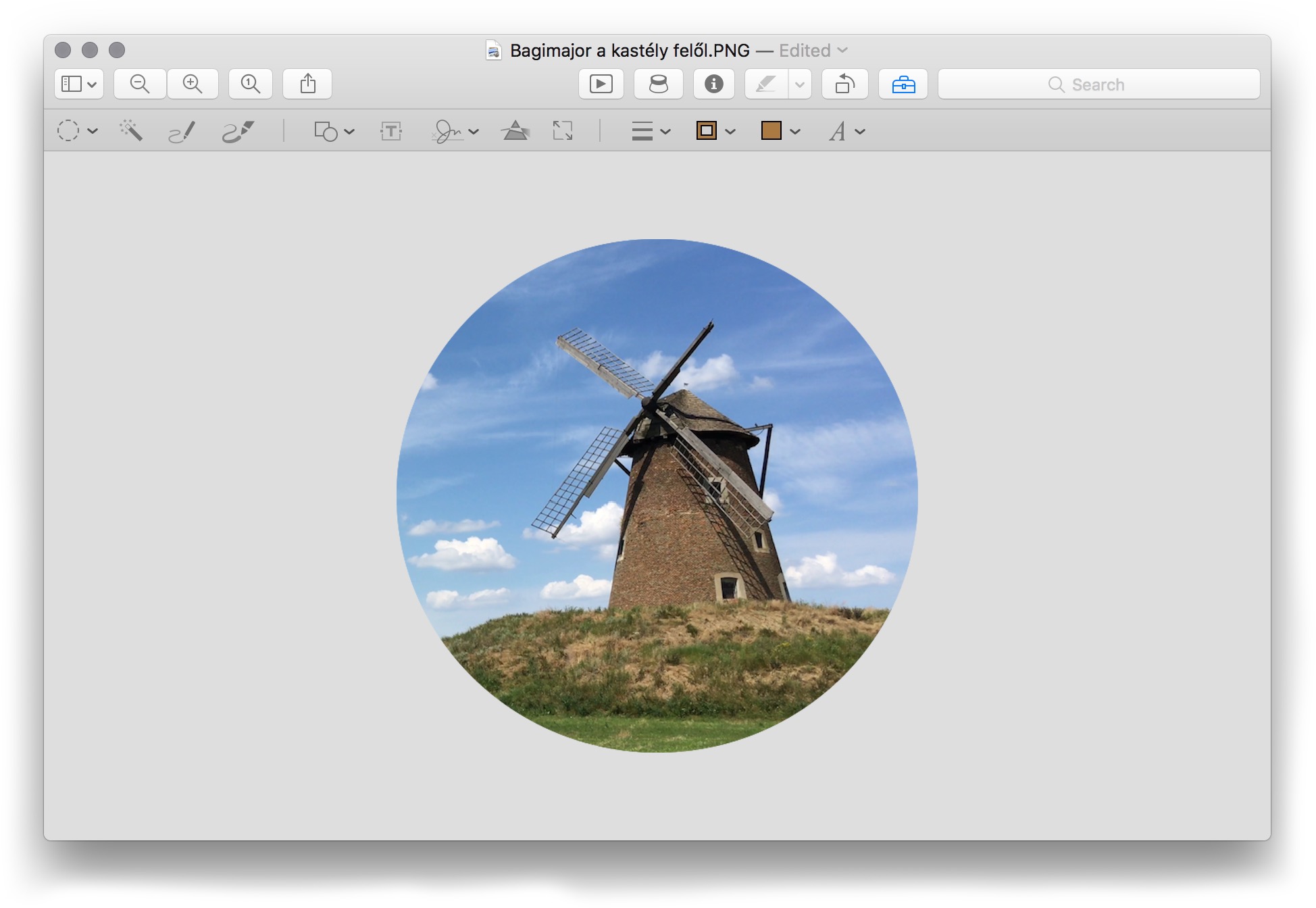Open the line shape style menu

[651, 131]
